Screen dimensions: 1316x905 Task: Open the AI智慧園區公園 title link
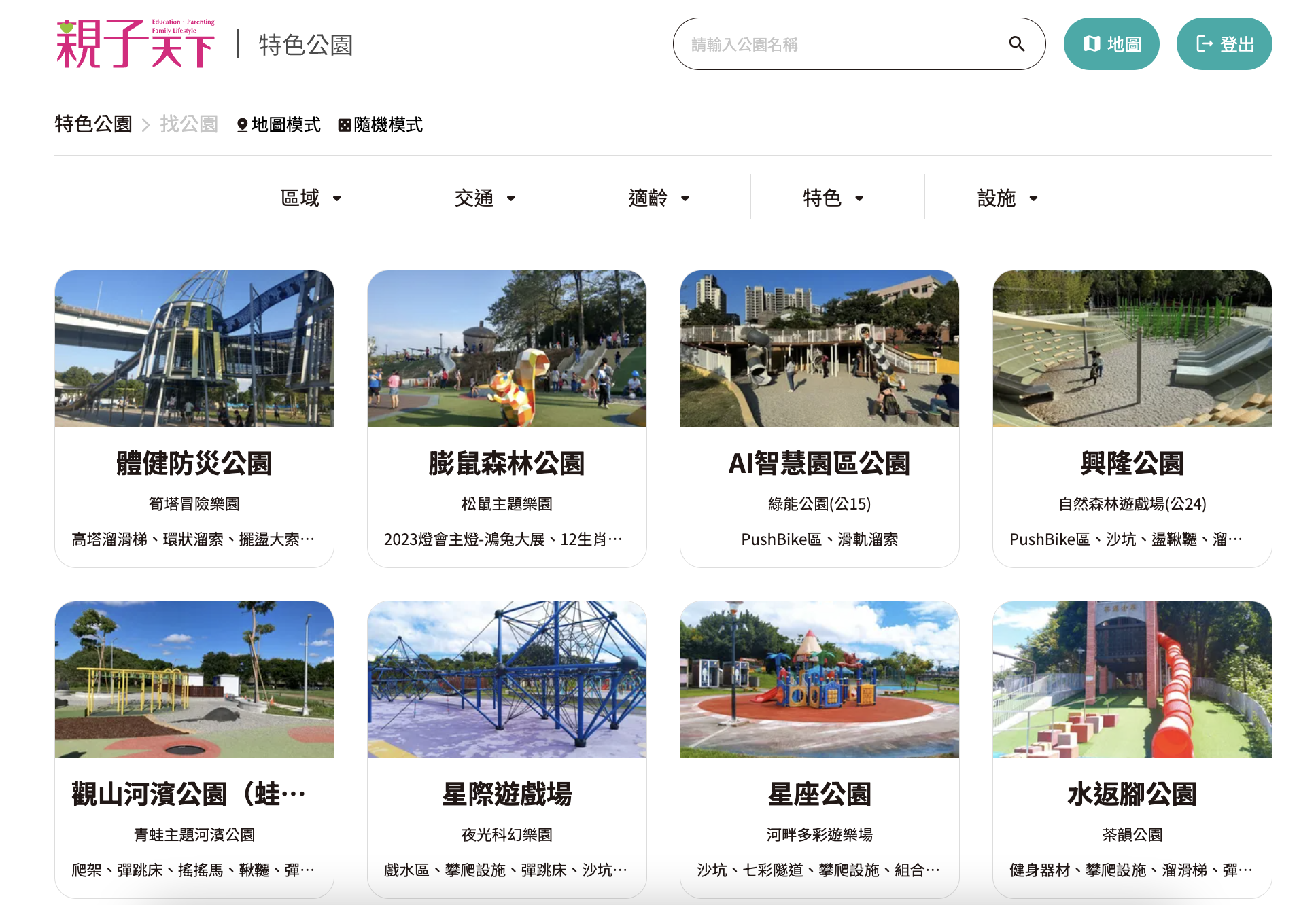(x=819, y=463)
